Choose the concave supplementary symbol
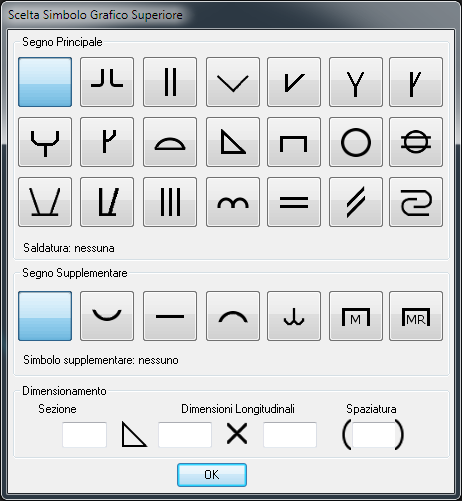The height and width of the screenshot is (501, 462). (x=107, y=316)
